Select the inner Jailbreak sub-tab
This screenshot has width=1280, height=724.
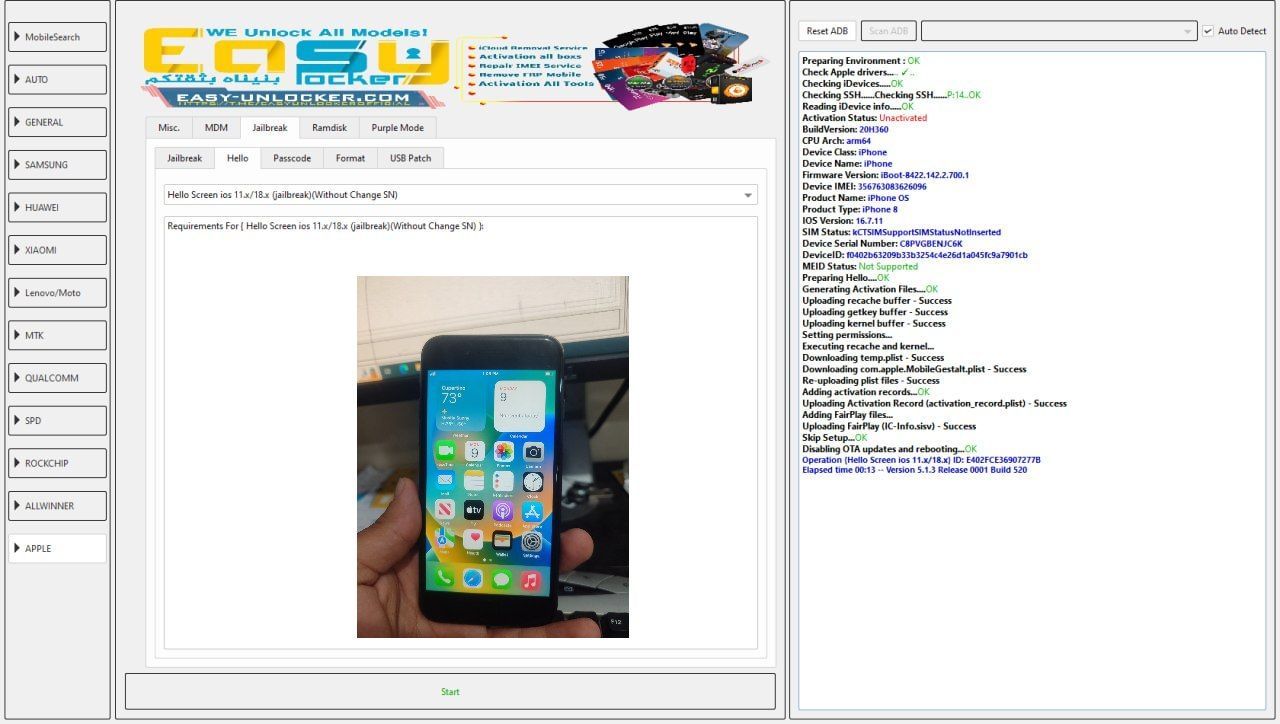(184, 158)
